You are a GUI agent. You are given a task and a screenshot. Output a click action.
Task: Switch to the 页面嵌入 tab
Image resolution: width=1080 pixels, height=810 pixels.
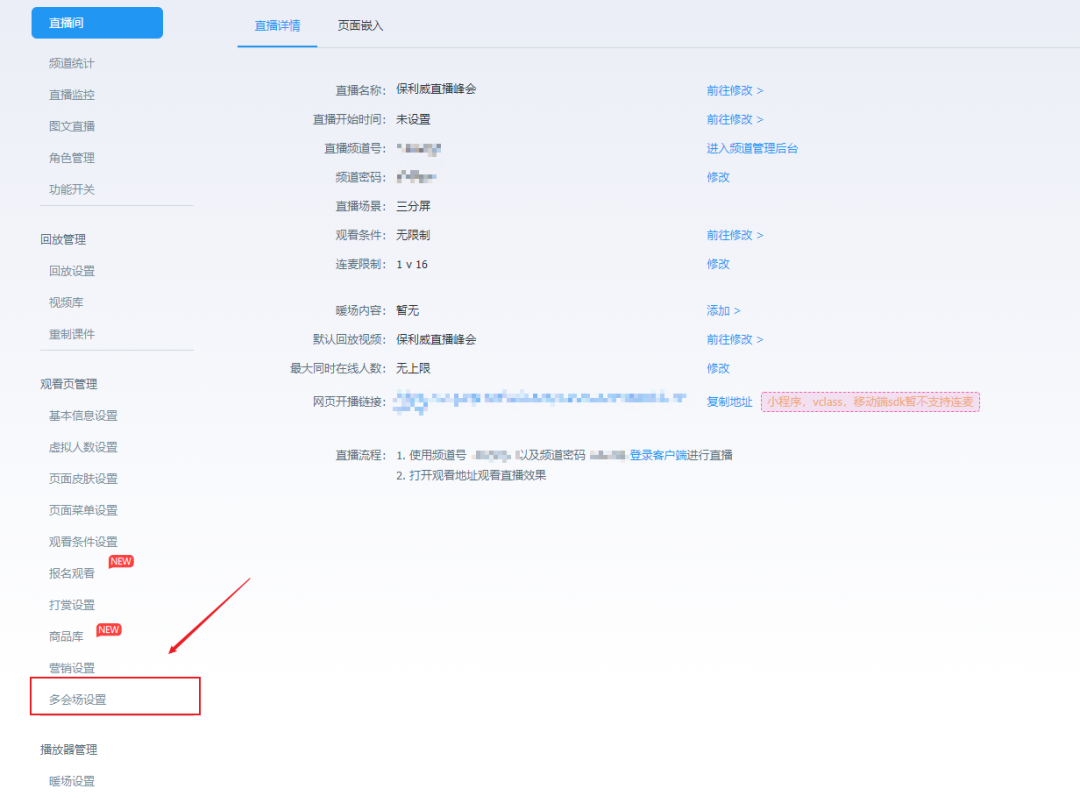point(360,26)
